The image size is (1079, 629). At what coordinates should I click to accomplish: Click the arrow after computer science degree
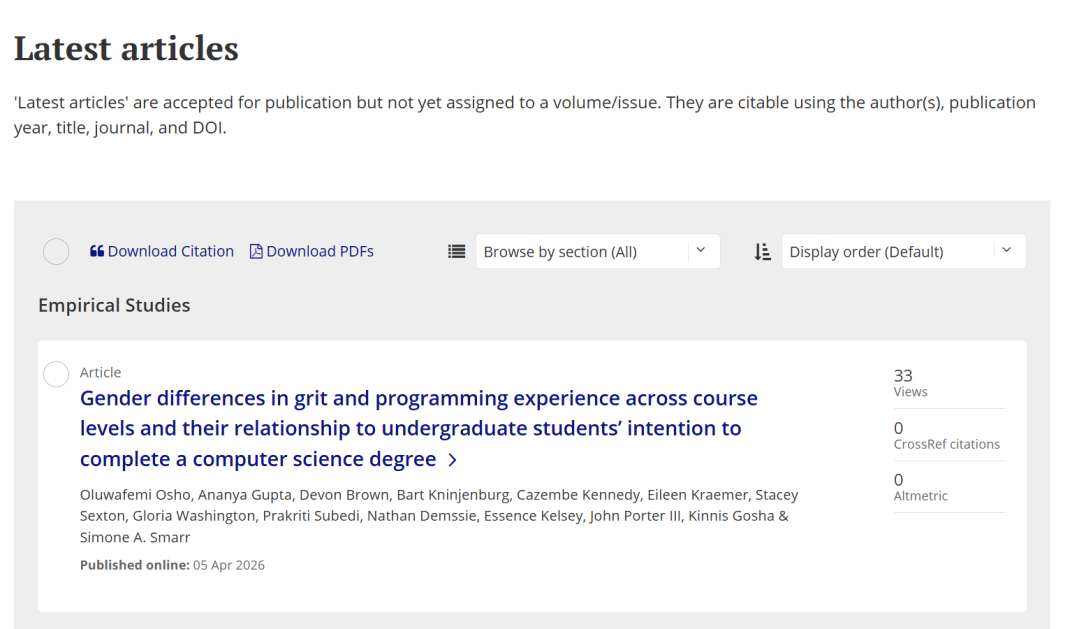coord(452,460)
